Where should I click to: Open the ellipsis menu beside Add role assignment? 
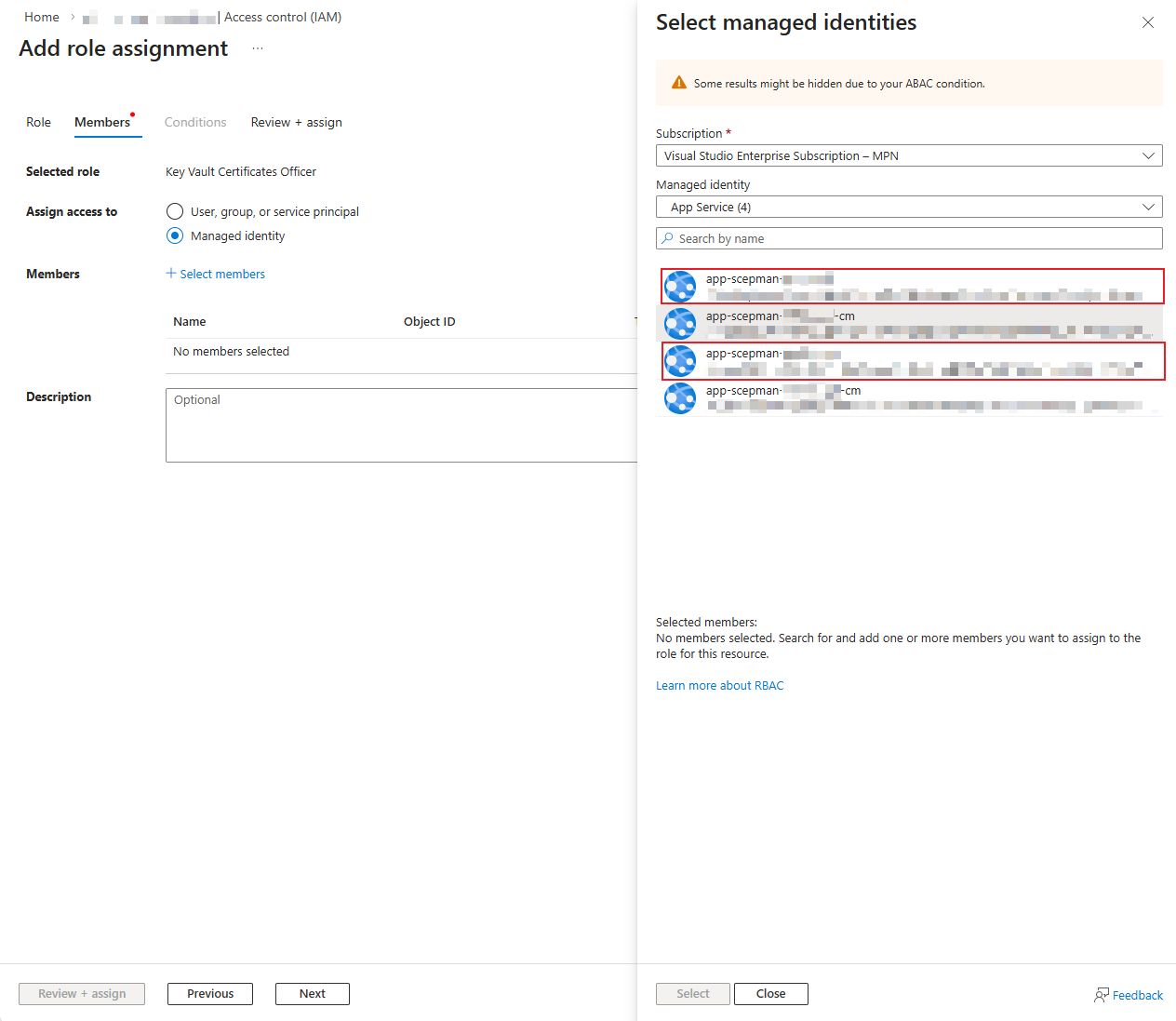coord(258,48)
